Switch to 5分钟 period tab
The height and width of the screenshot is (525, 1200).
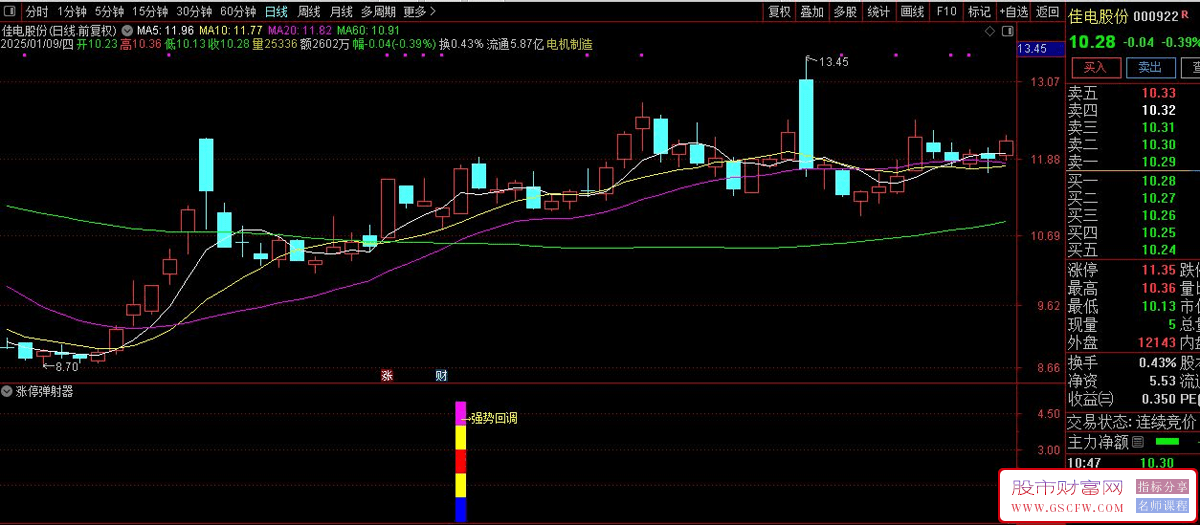coord(110,12)
